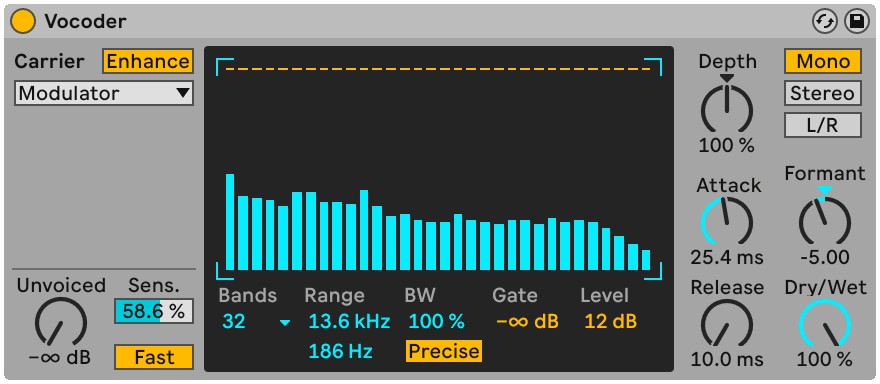Click the Level 12 dB value
Screen dimensions: 880x384
coord(611,322)
